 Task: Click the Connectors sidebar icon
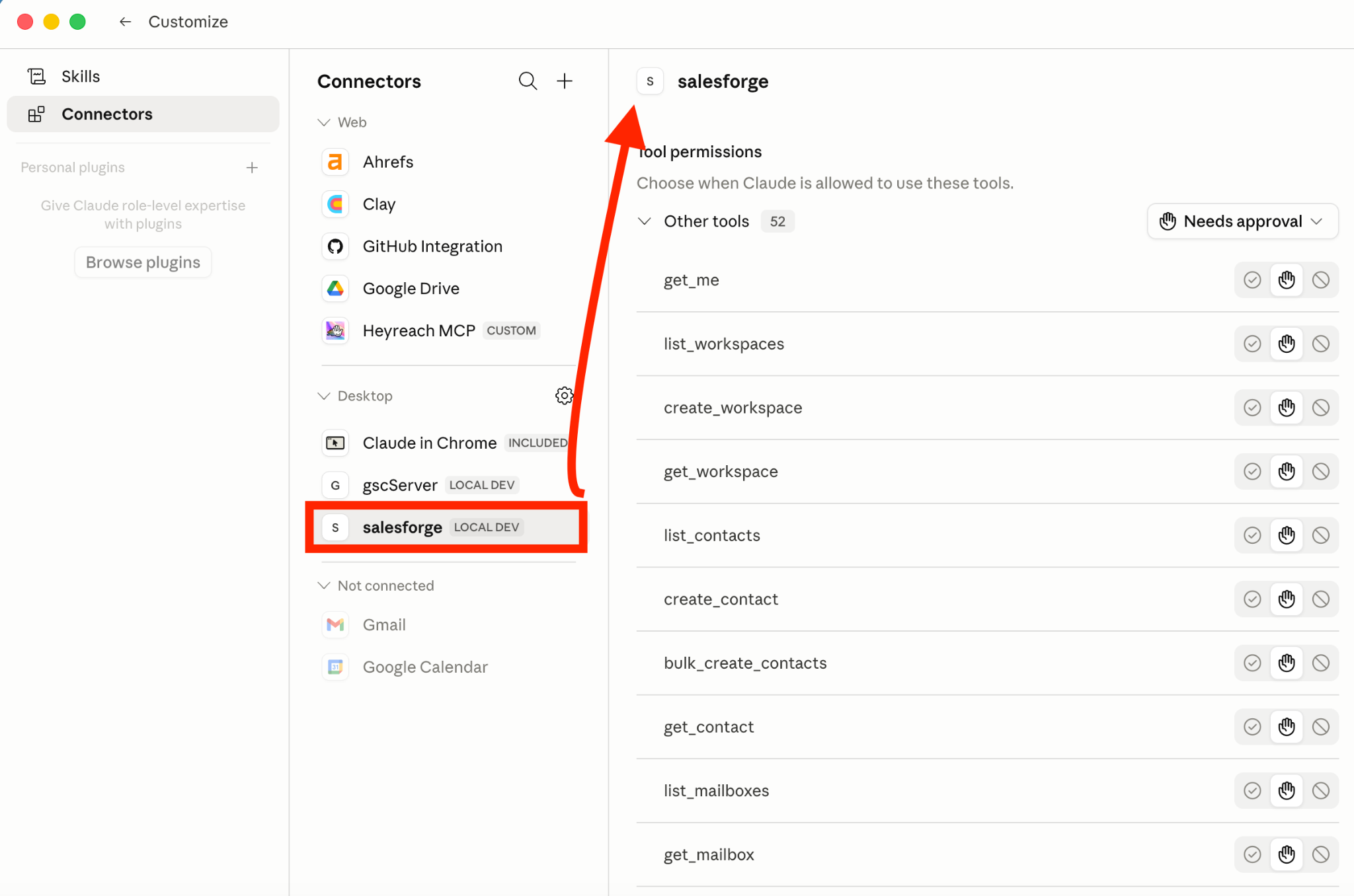tap(37, 114)
